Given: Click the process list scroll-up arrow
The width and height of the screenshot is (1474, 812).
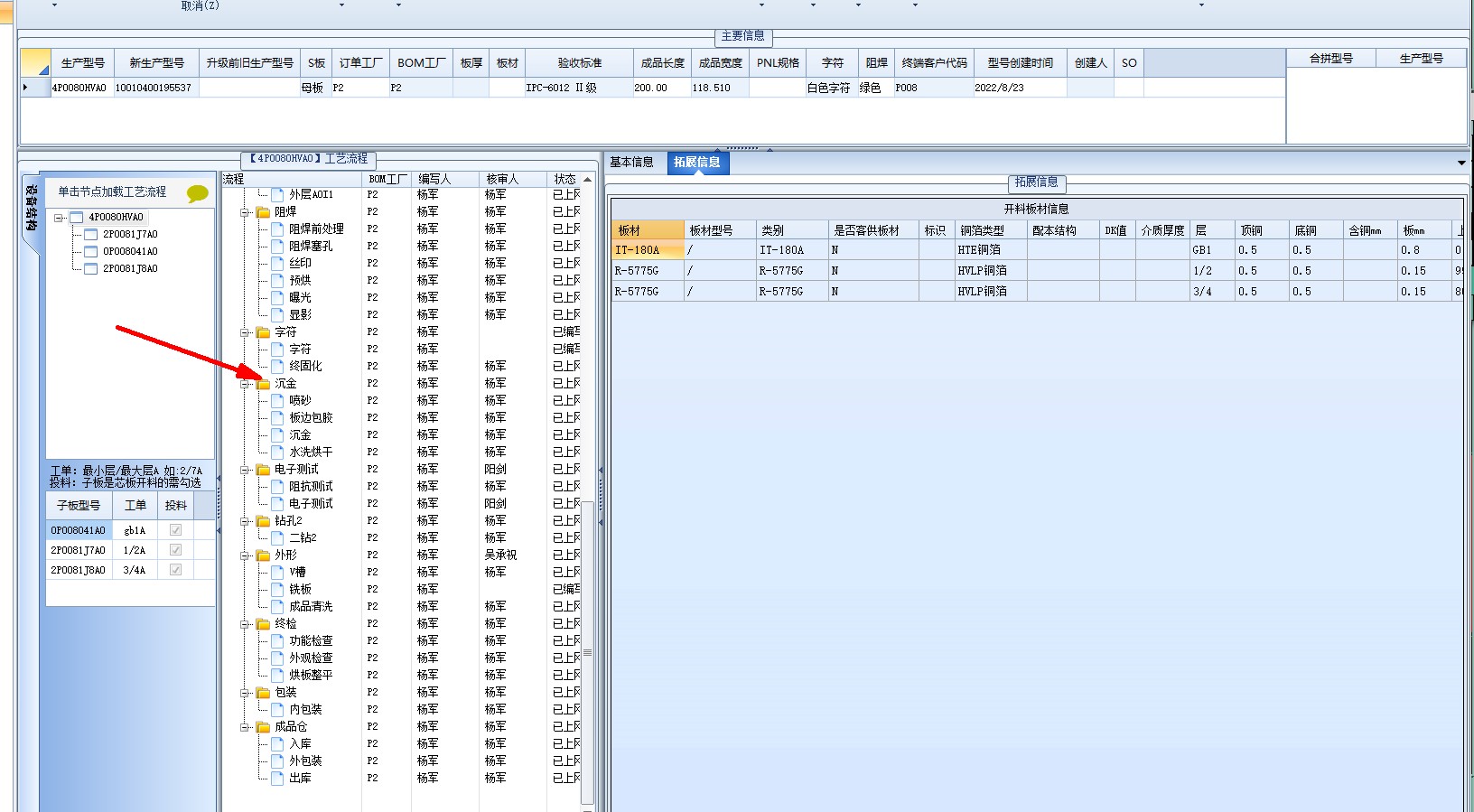Looking at the screenshot, I should click(588, 179).
